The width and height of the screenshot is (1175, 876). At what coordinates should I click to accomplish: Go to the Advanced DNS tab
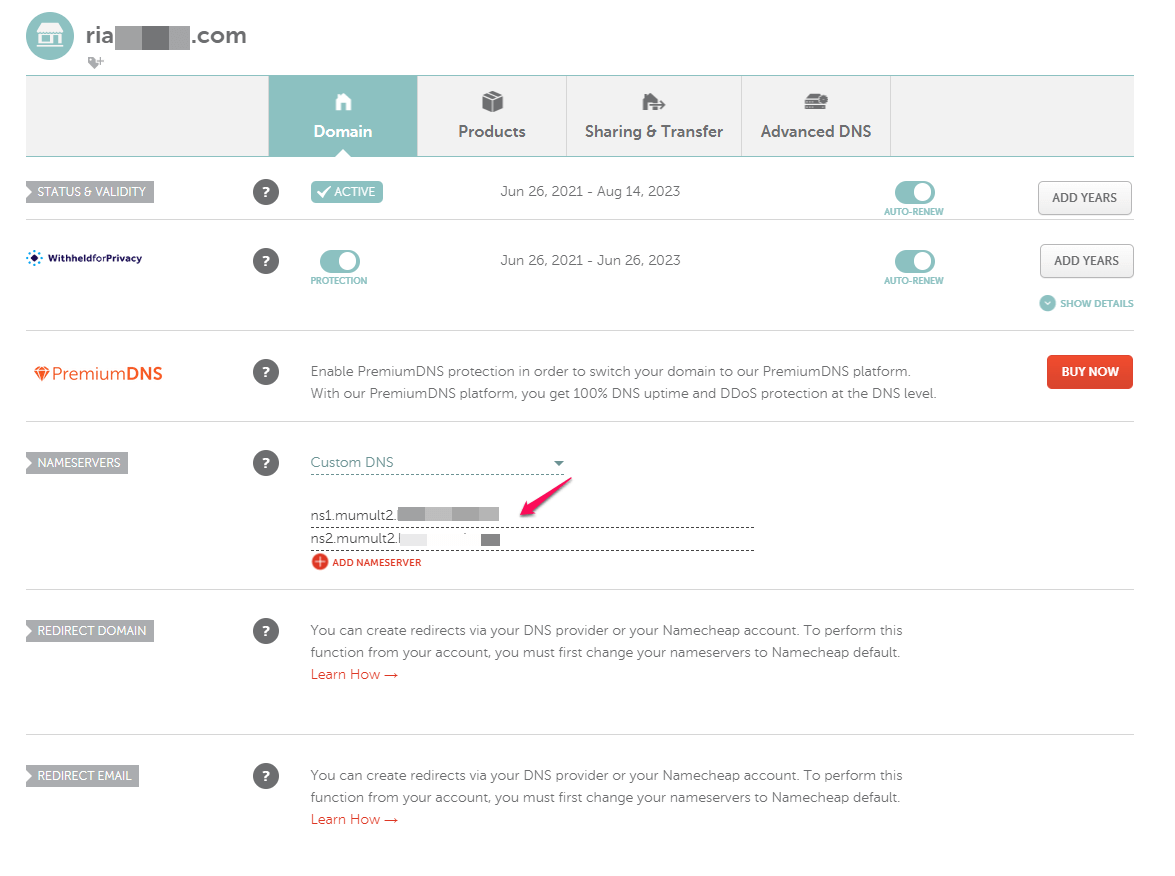(x=815, y=116)
